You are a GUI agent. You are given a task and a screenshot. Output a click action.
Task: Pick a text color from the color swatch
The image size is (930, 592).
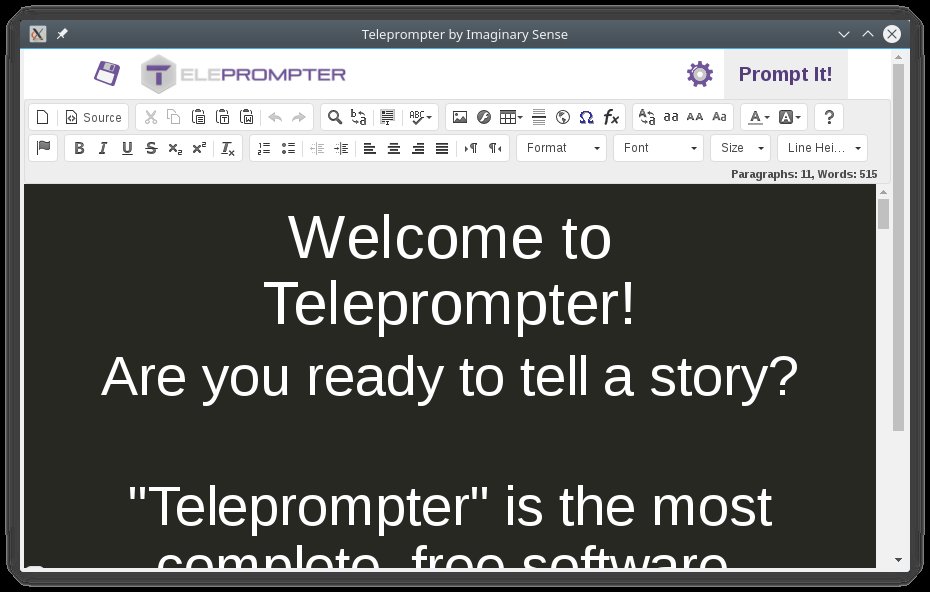click(x=755, y=117)
